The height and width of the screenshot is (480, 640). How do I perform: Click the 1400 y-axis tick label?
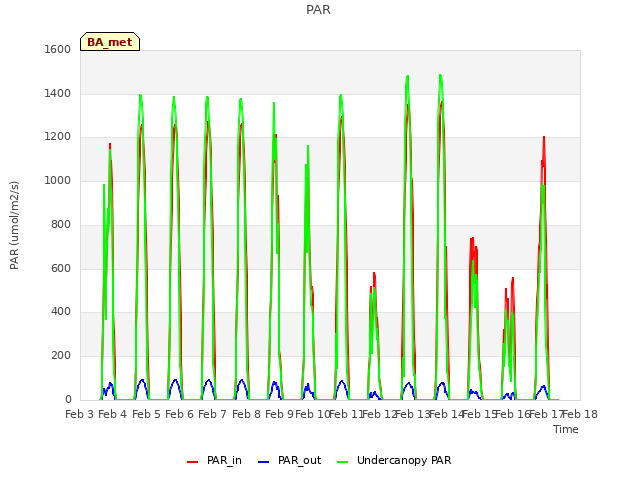click(58, 93)
